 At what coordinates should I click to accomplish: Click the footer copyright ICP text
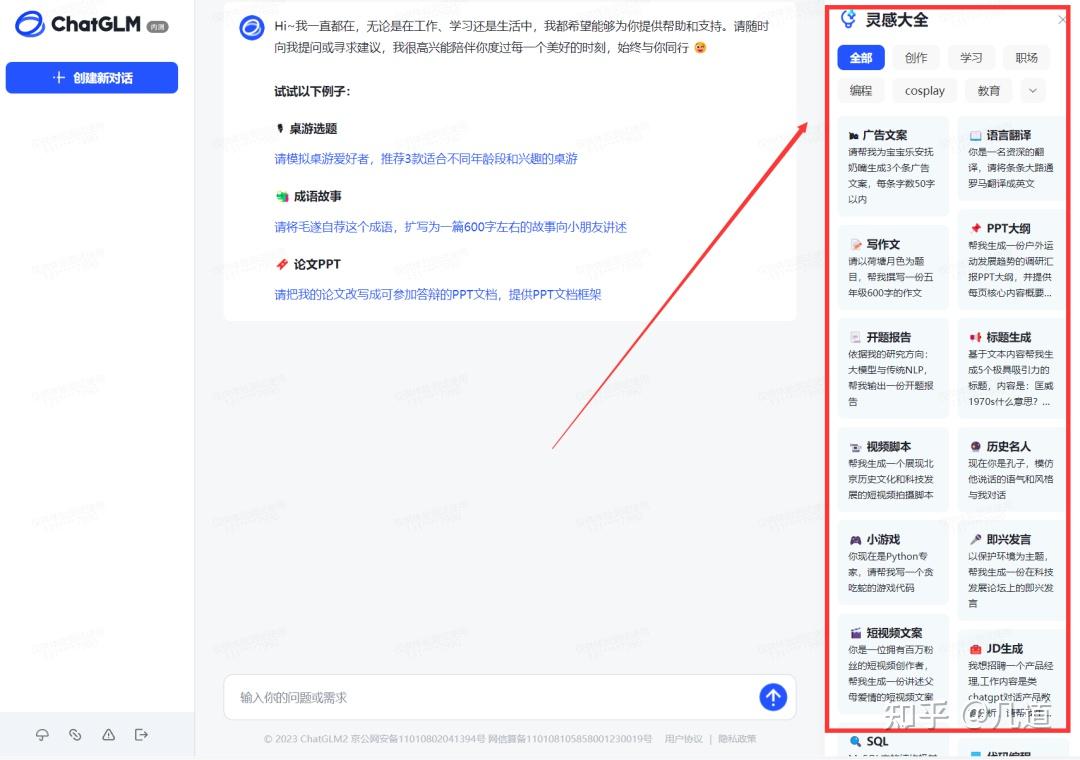click(x=457, y=739)
